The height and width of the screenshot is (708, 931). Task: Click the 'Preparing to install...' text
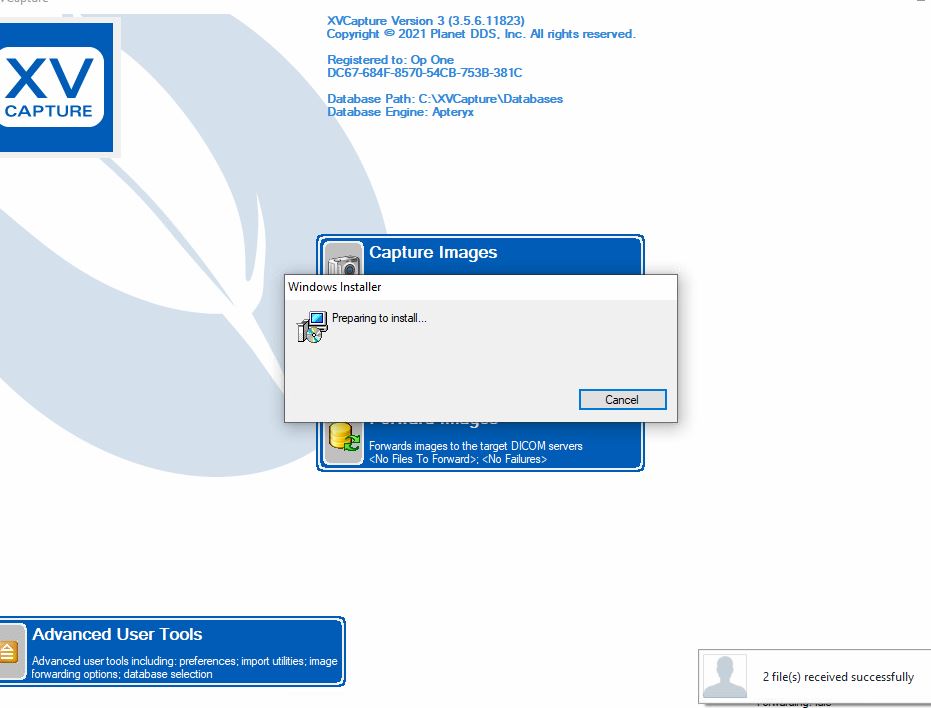coord(379,318)
